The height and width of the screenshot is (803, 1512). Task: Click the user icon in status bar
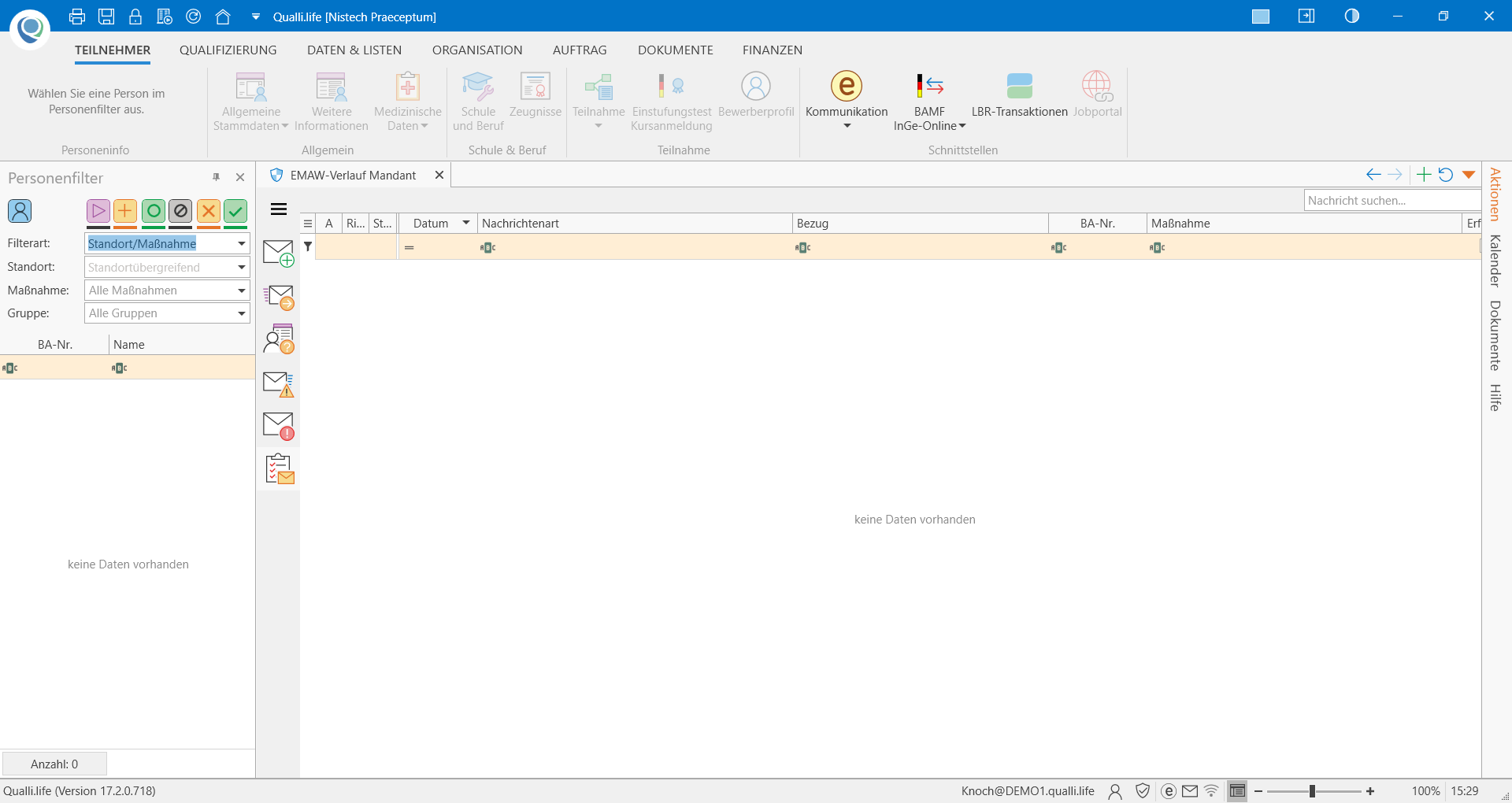coord(1115,791)
